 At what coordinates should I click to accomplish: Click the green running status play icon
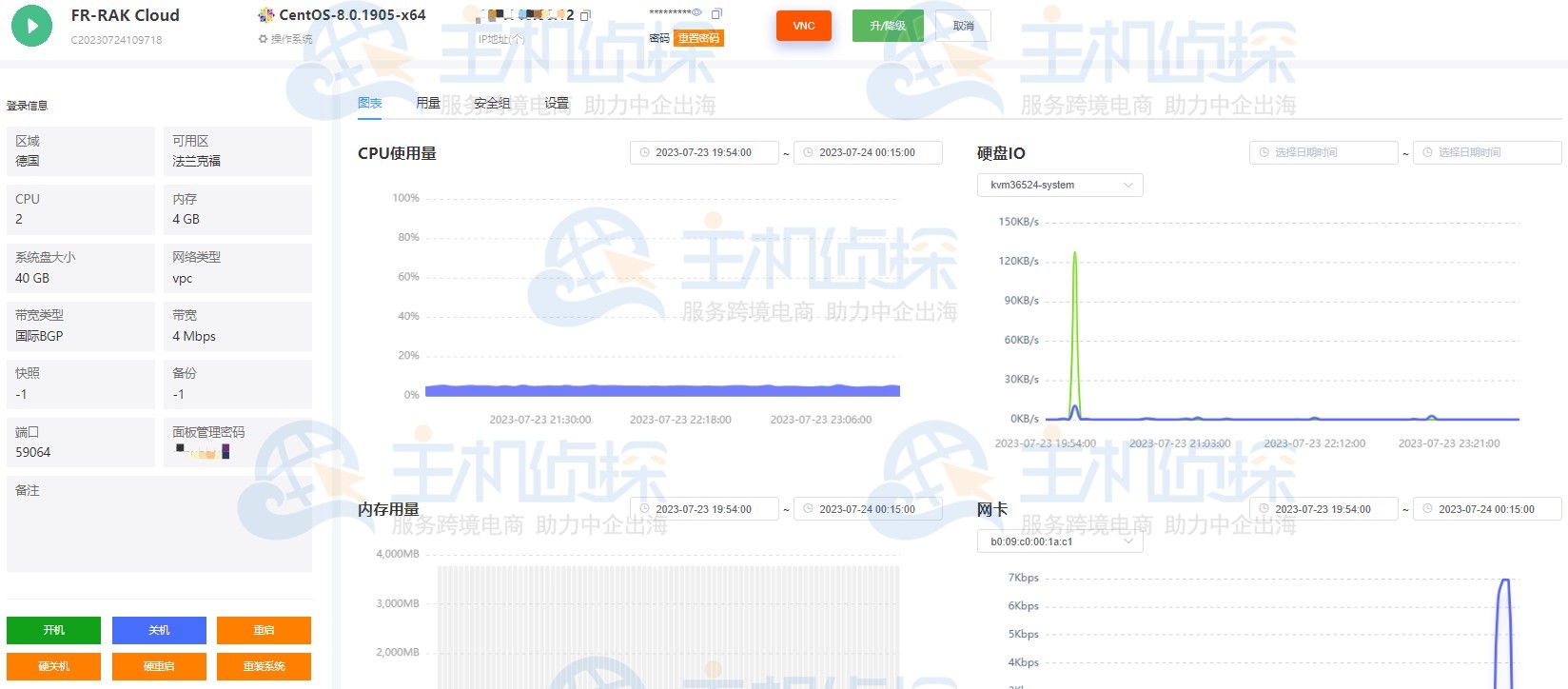(31, 26)
